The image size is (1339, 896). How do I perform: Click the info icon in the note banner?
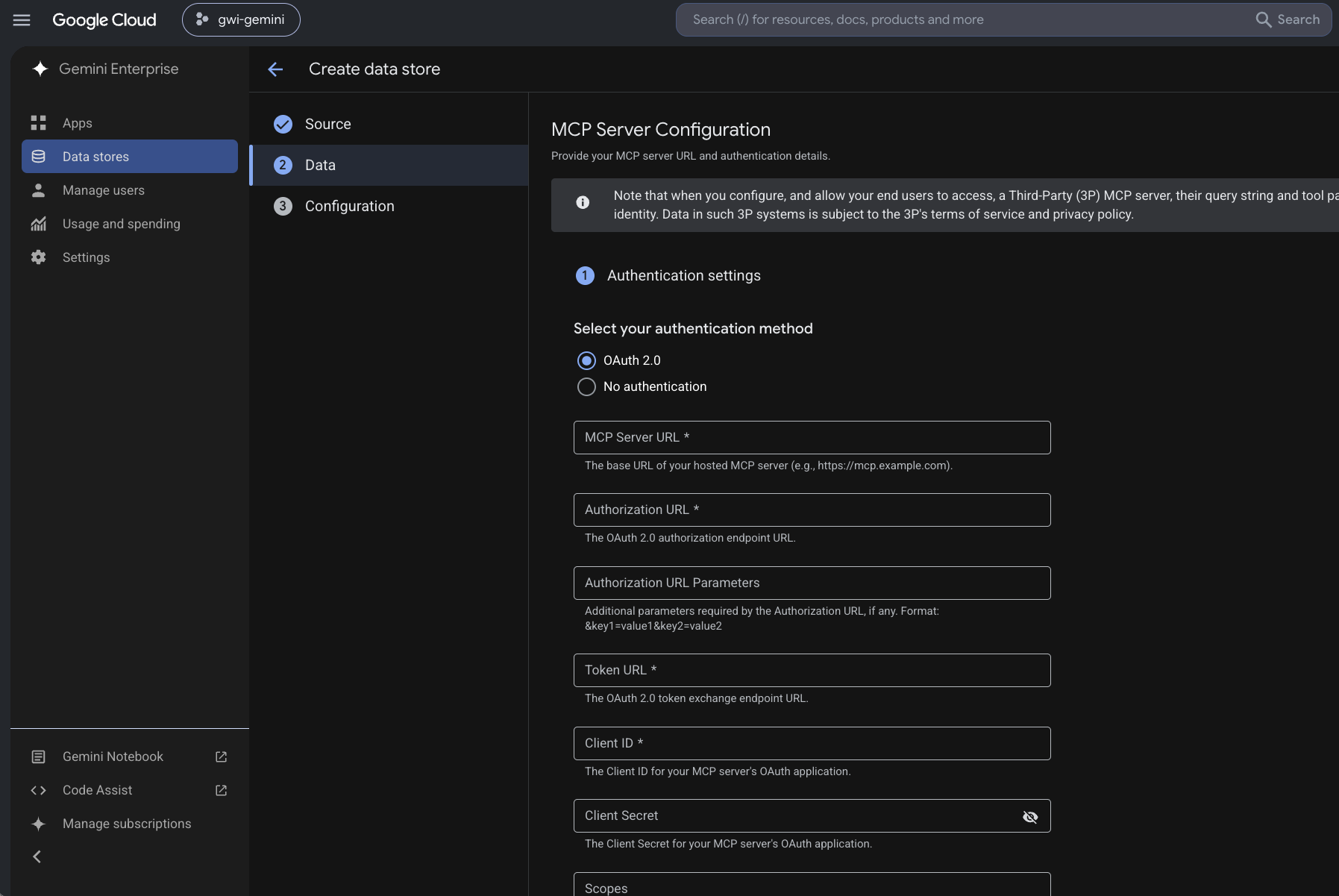583,202
